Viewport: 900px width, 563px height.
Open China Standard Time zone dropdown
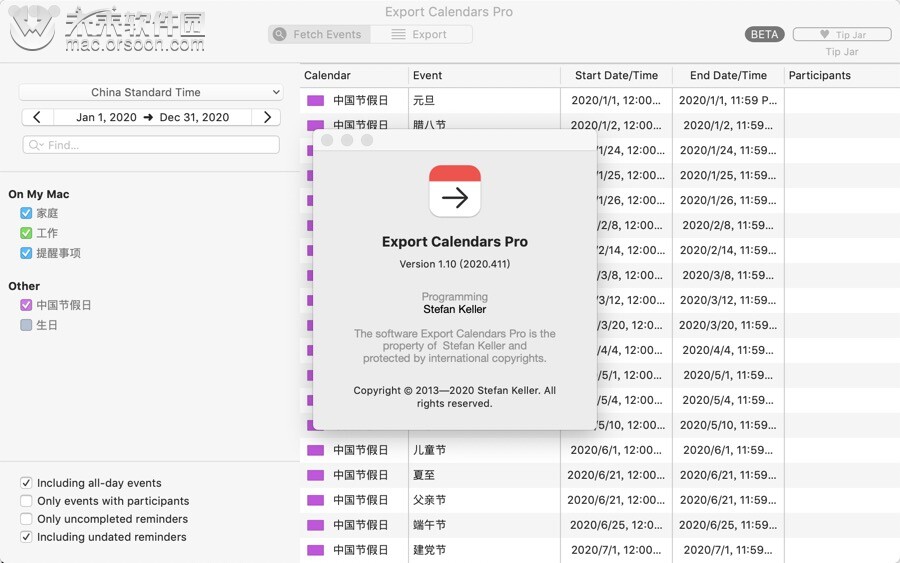point(151,92)
